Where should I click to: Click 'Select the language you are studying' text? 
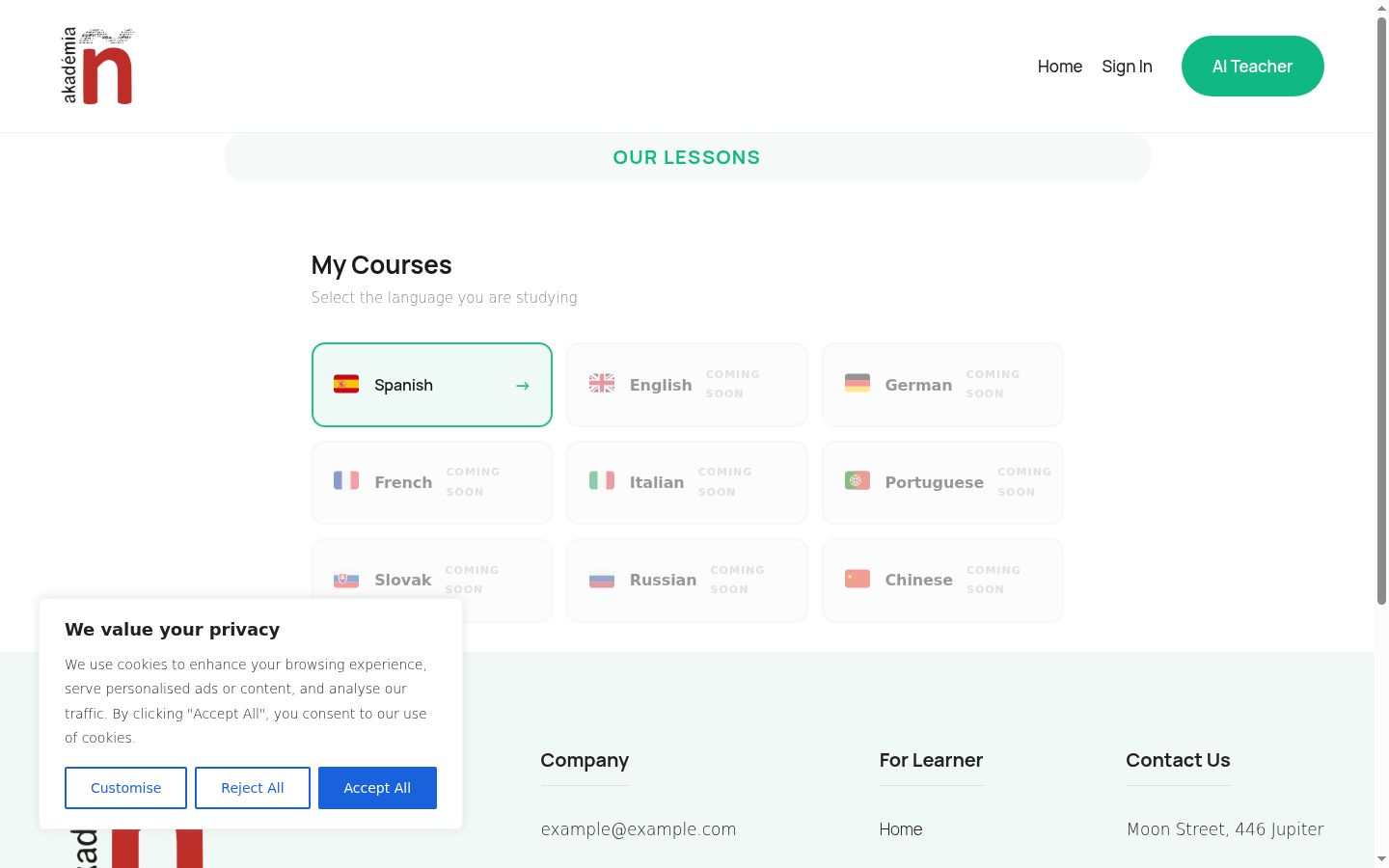coord(445,298)
